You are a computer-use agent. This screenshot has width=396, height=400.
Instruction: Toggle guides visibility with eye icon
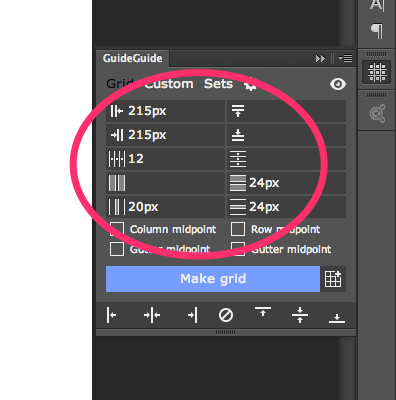point(338,84)
